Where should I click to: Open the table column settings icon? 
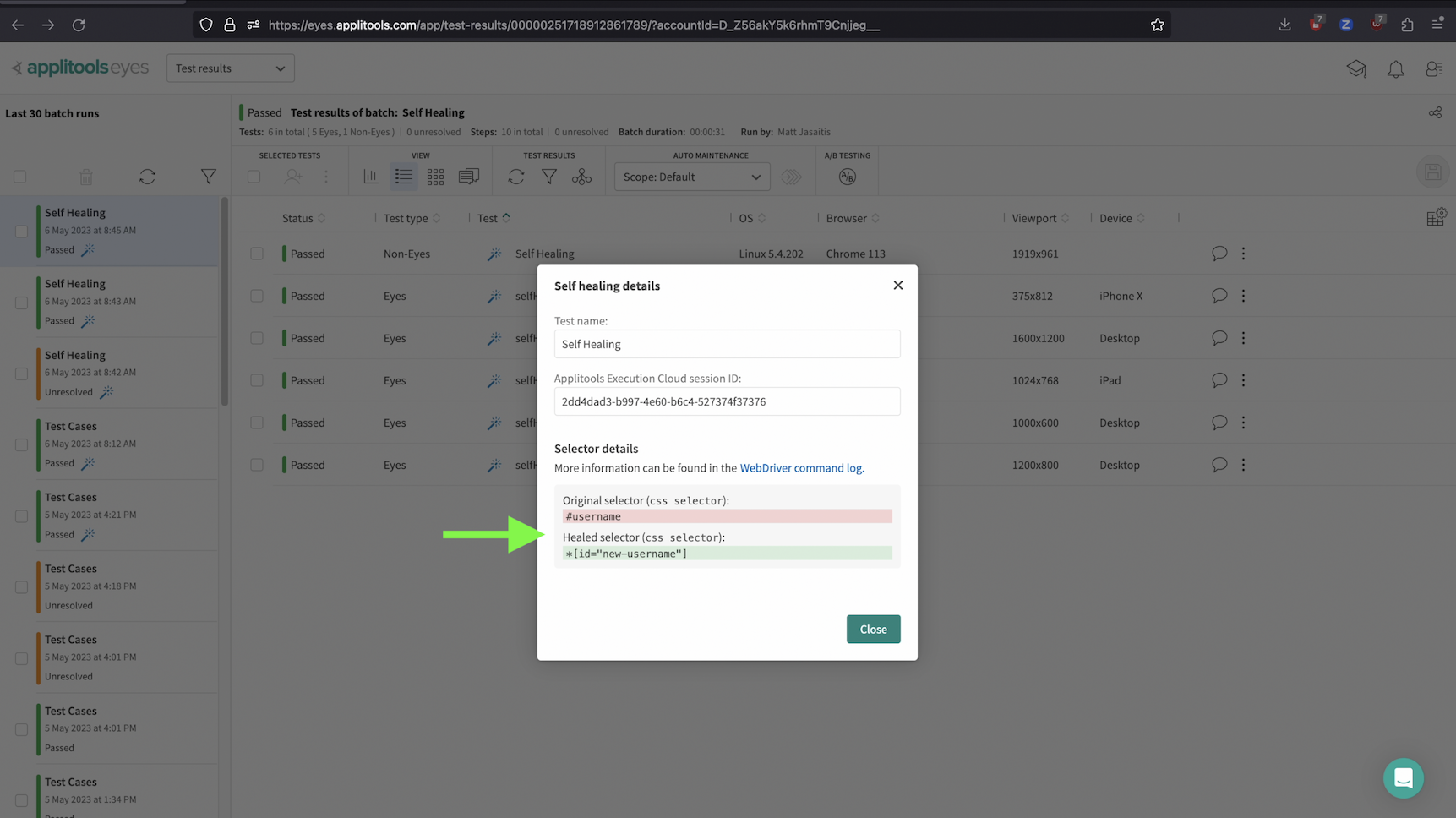1436,218
